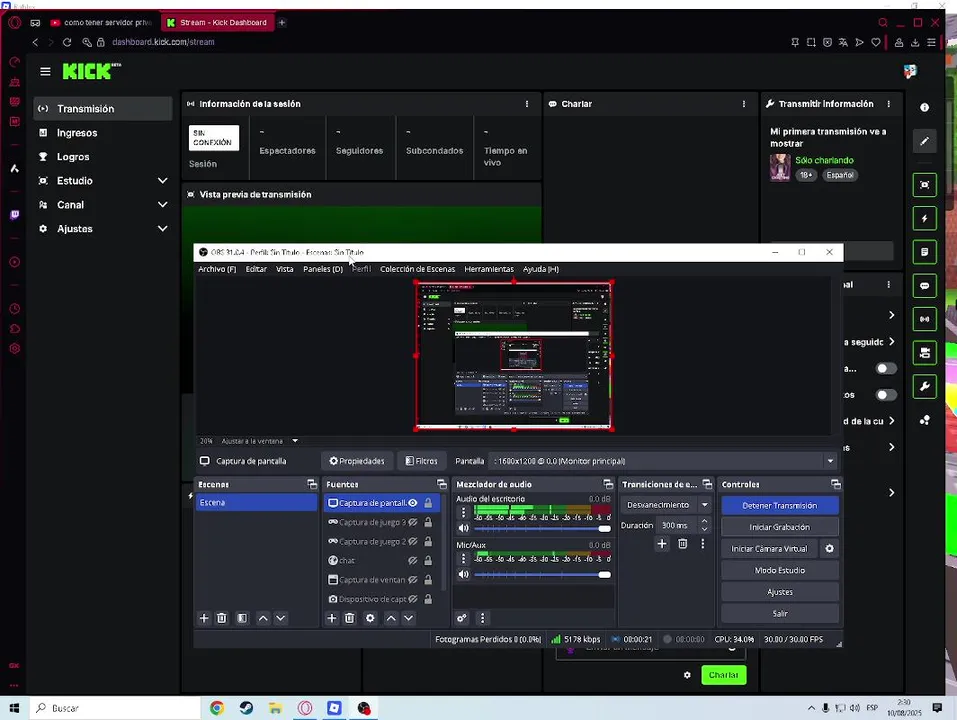
Task: Remove the selected source
Action: point(350,618)
